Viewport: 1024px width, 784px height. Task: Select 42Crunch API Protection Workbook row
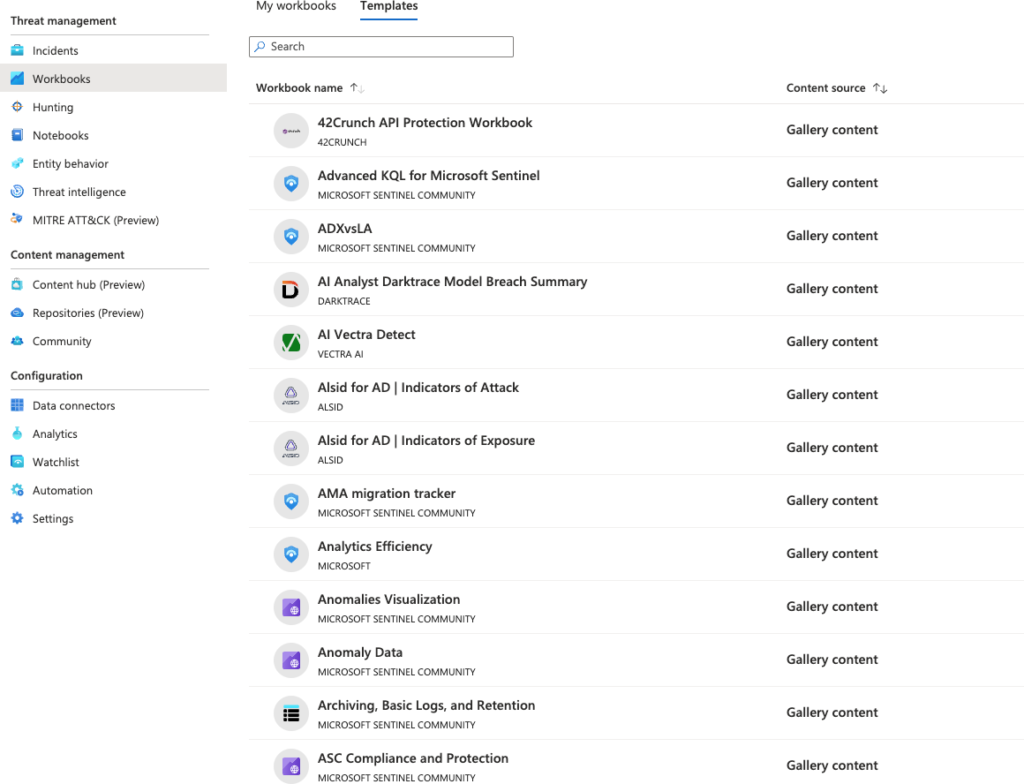pyautogui.click(x=636, y=130)
